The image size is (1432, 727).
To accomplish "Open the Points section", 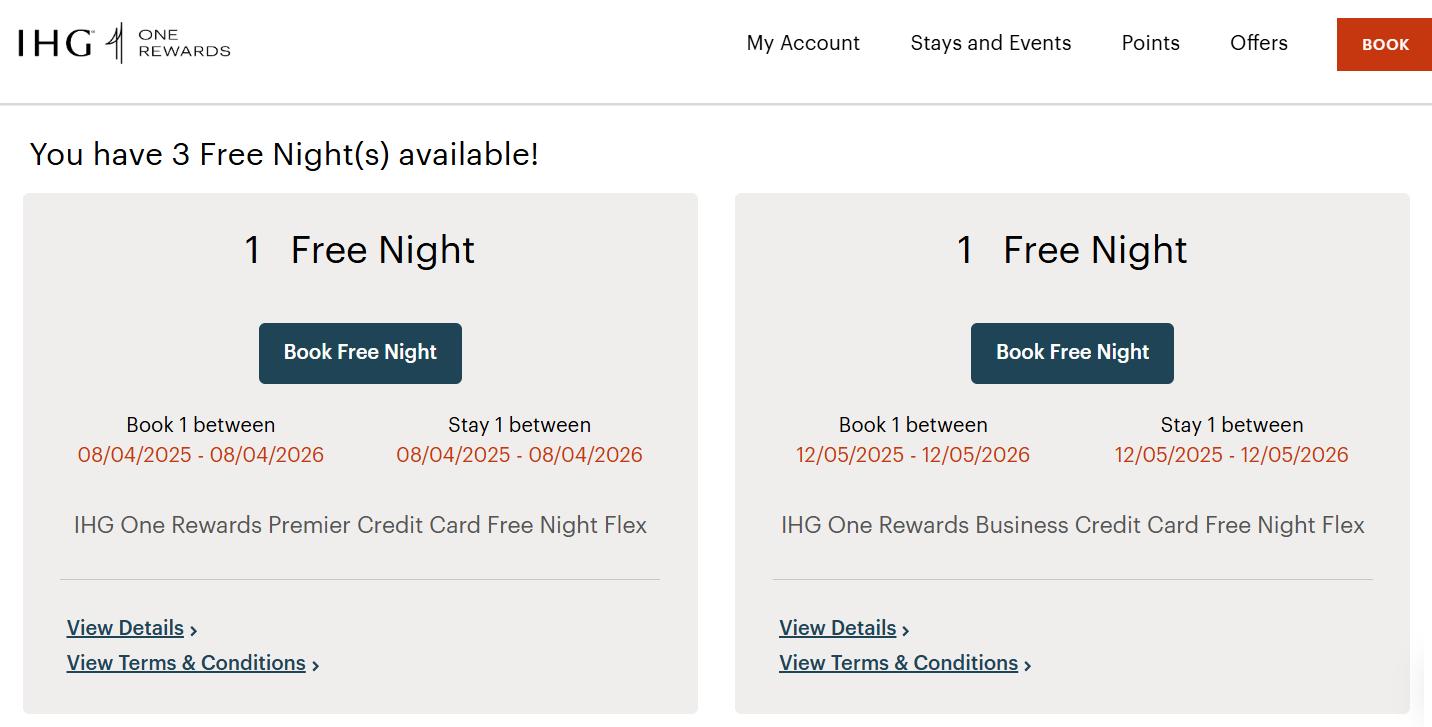I will click(x=1150, y=43).
